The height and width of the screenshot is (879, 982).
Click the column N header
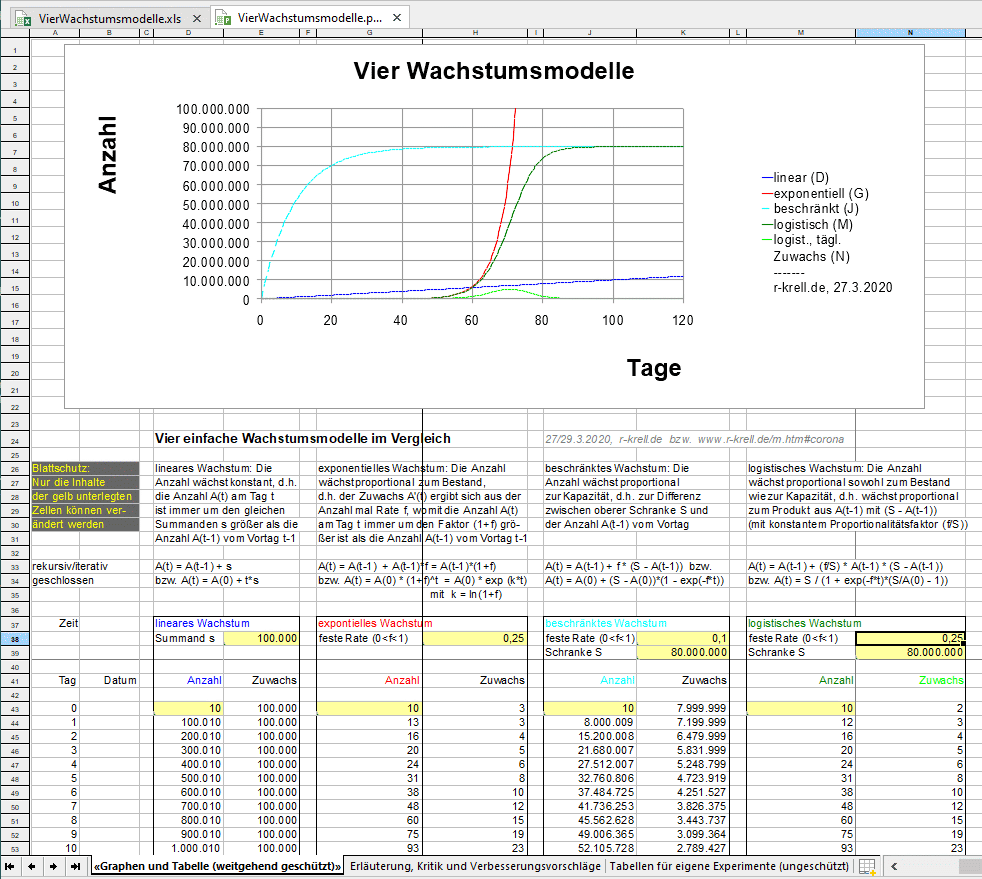(910, 33)
